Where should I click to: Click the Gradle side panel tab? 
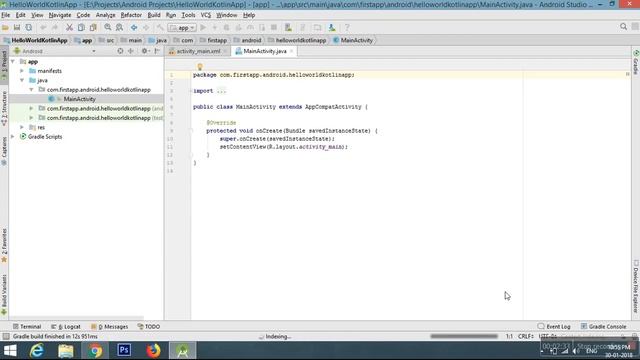coord(636,62)
